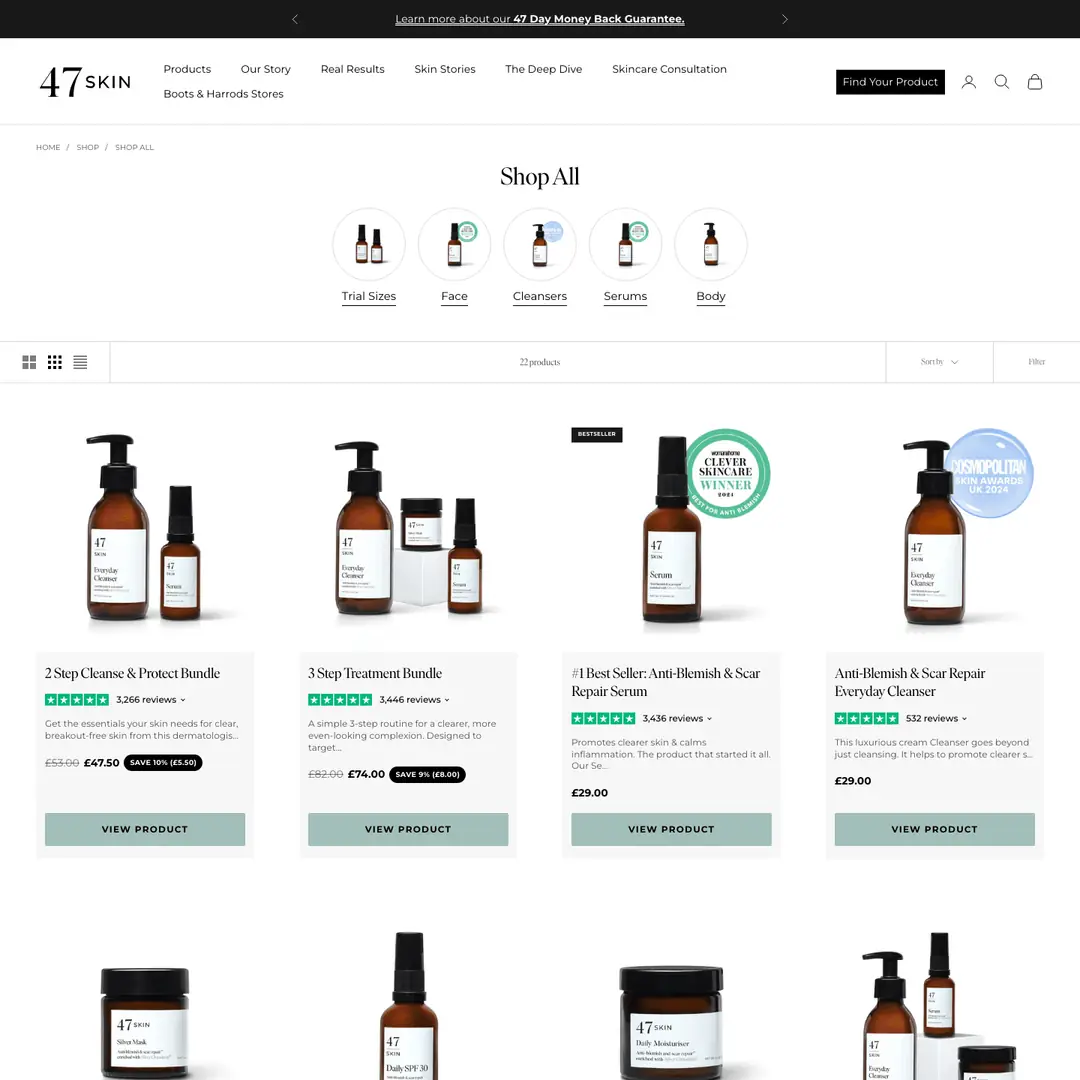Open the Cleansers text link
Screen dimensions: 1080x1080
[539, 296]
